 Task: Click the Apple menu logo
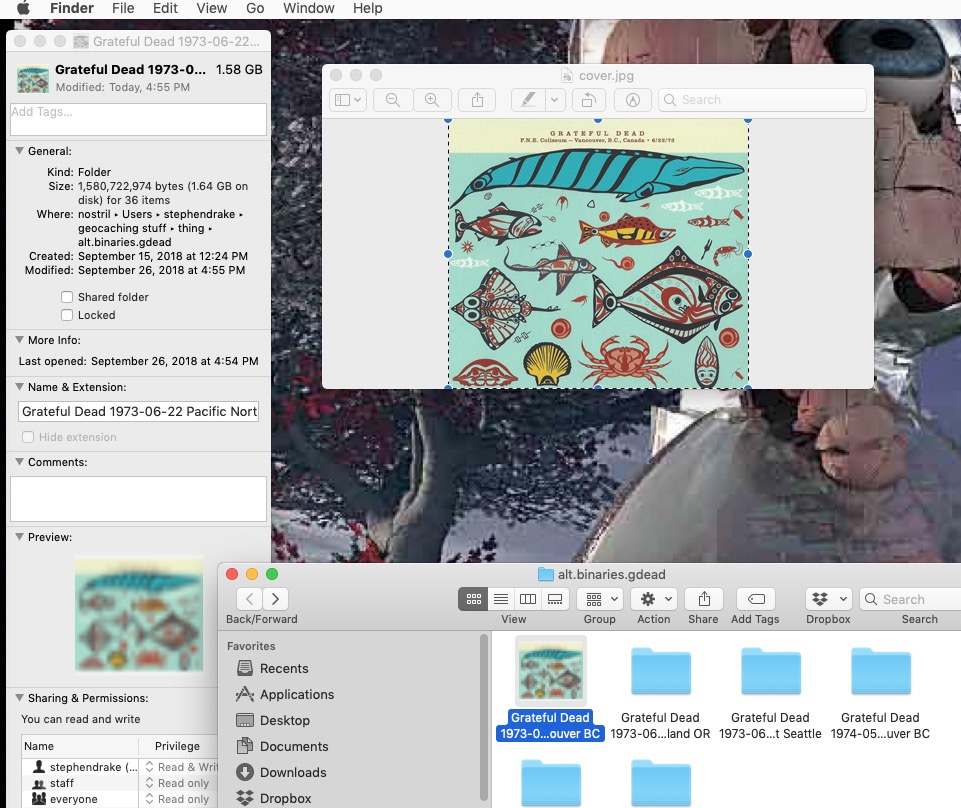[22, 8]
